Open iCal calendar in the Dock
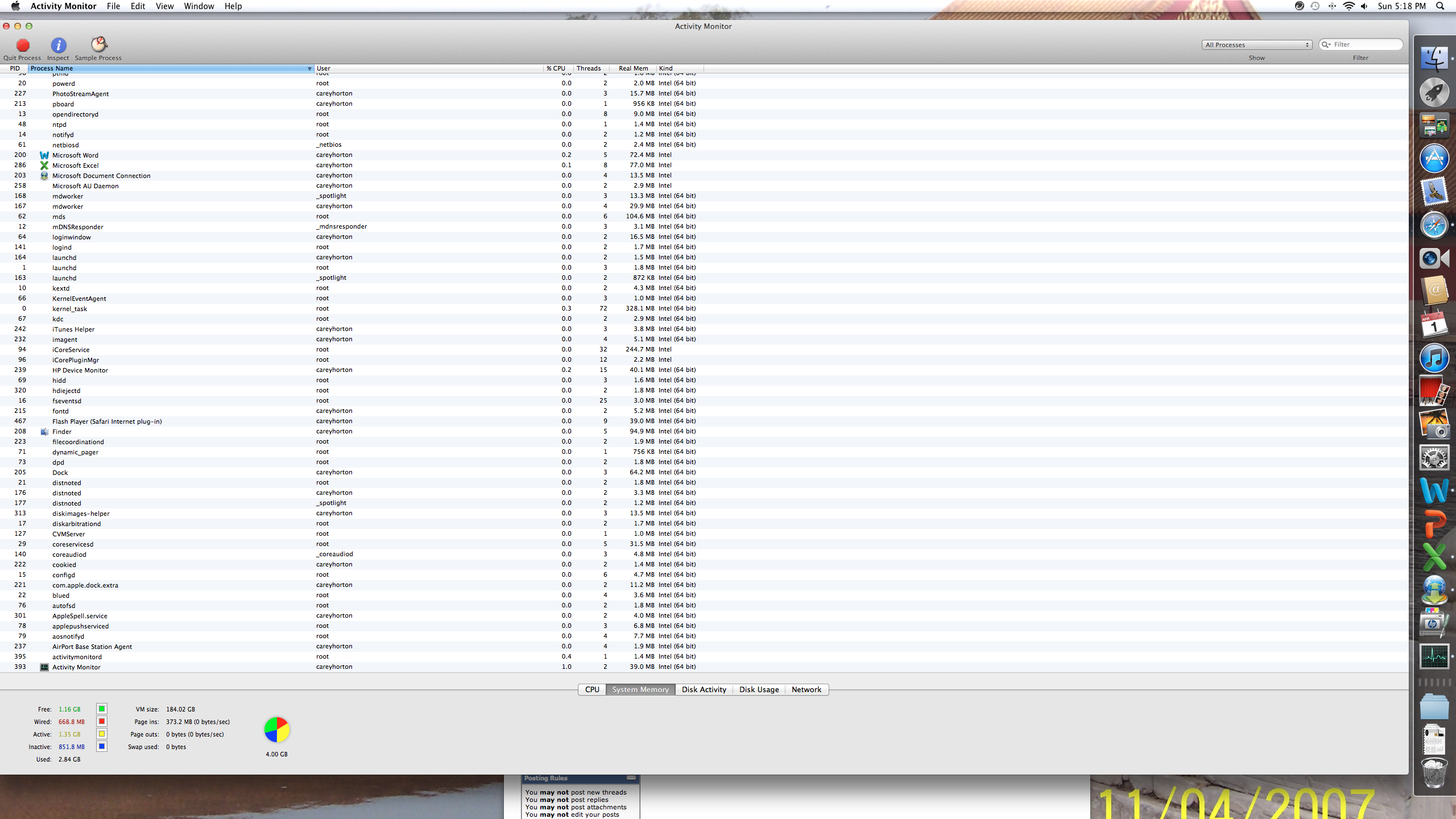The width and height of the screenshot is (1456, 819). 1434,325
